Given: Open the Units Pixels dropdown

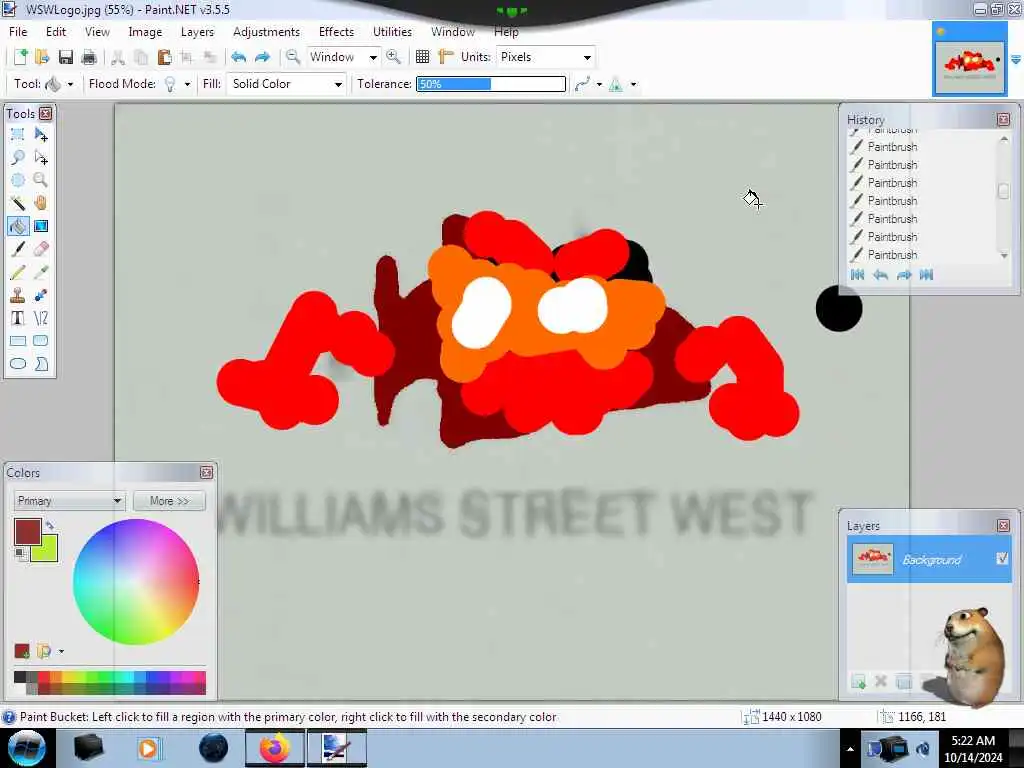Looking at the screenshot, I should (545, 57).
